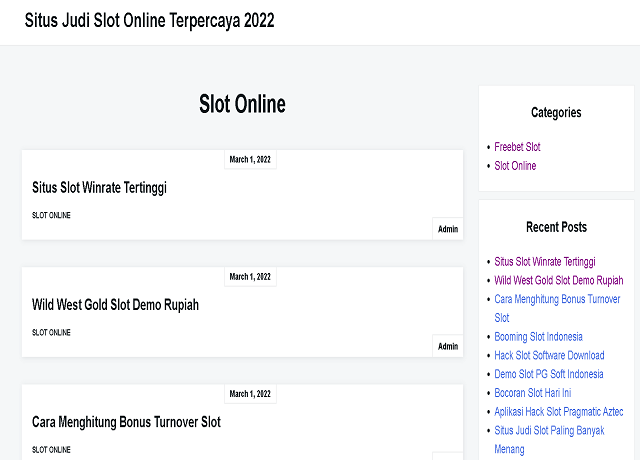This screenshot has width=640, height=460.
Task: Click Admin author on the first post
Action: click(x=448, y=229)
